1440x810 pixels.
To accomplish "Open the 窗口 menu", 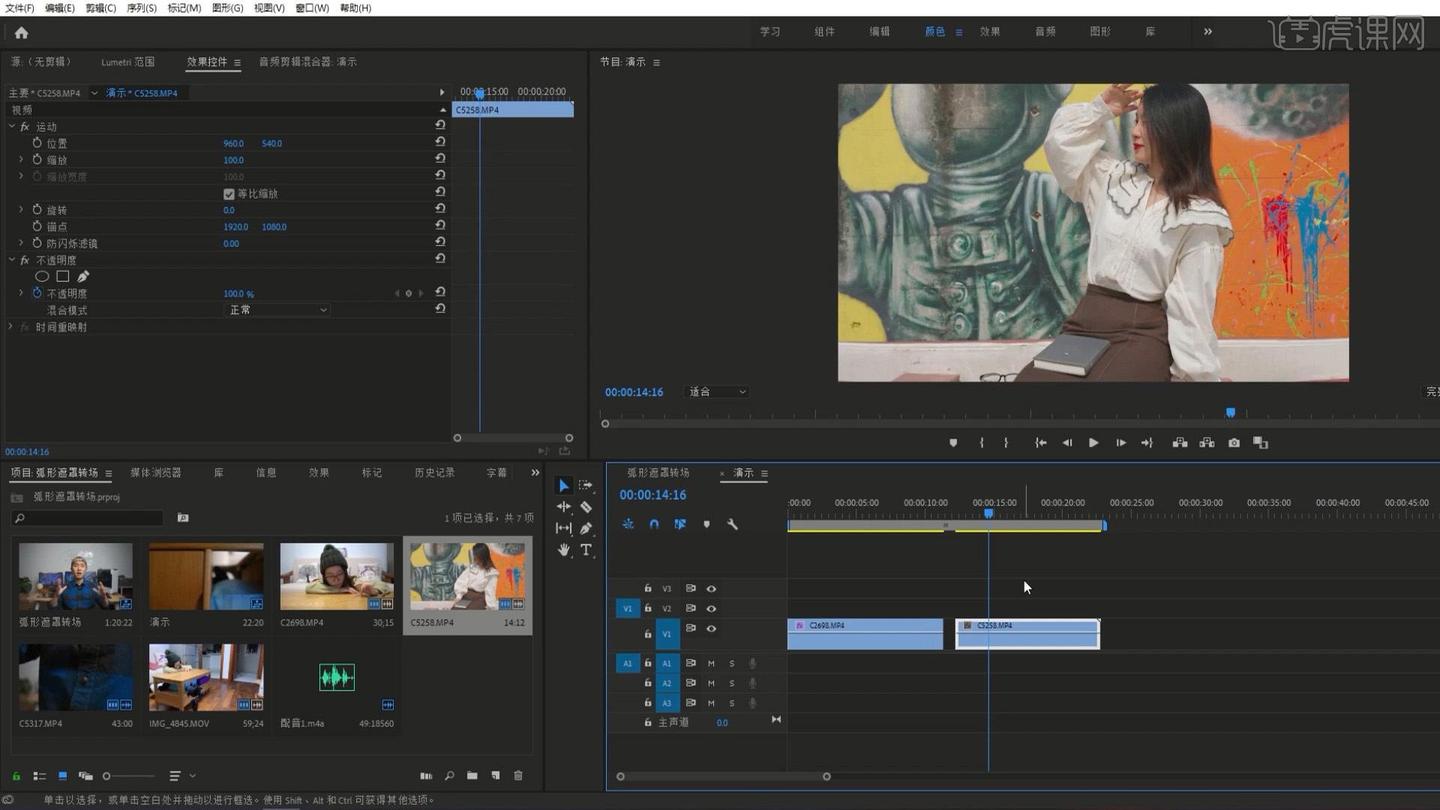I will [x=312, y=8].
